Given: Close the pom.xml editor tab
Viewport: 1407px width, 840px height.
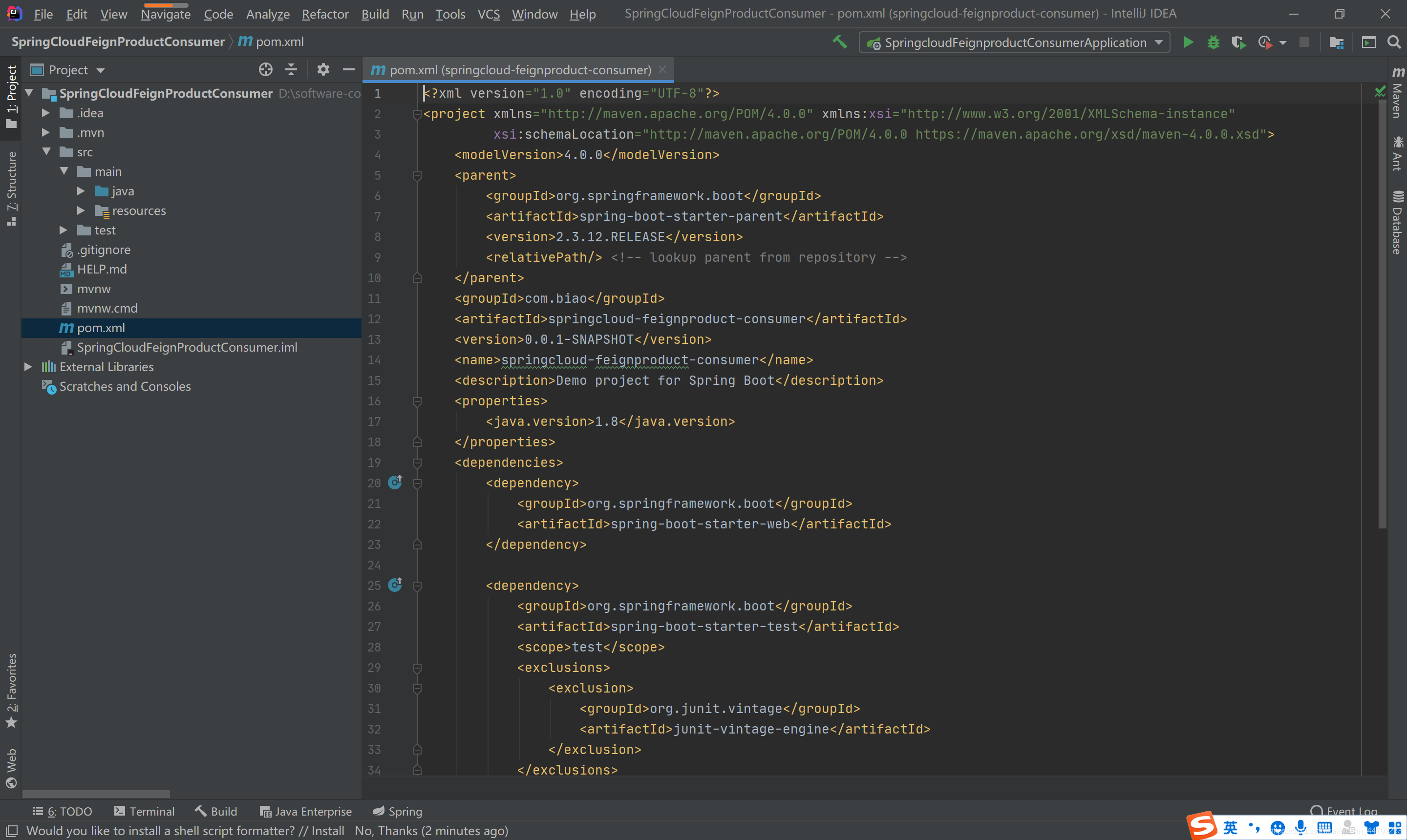Looking at the screenshot, I should point(662,69).
